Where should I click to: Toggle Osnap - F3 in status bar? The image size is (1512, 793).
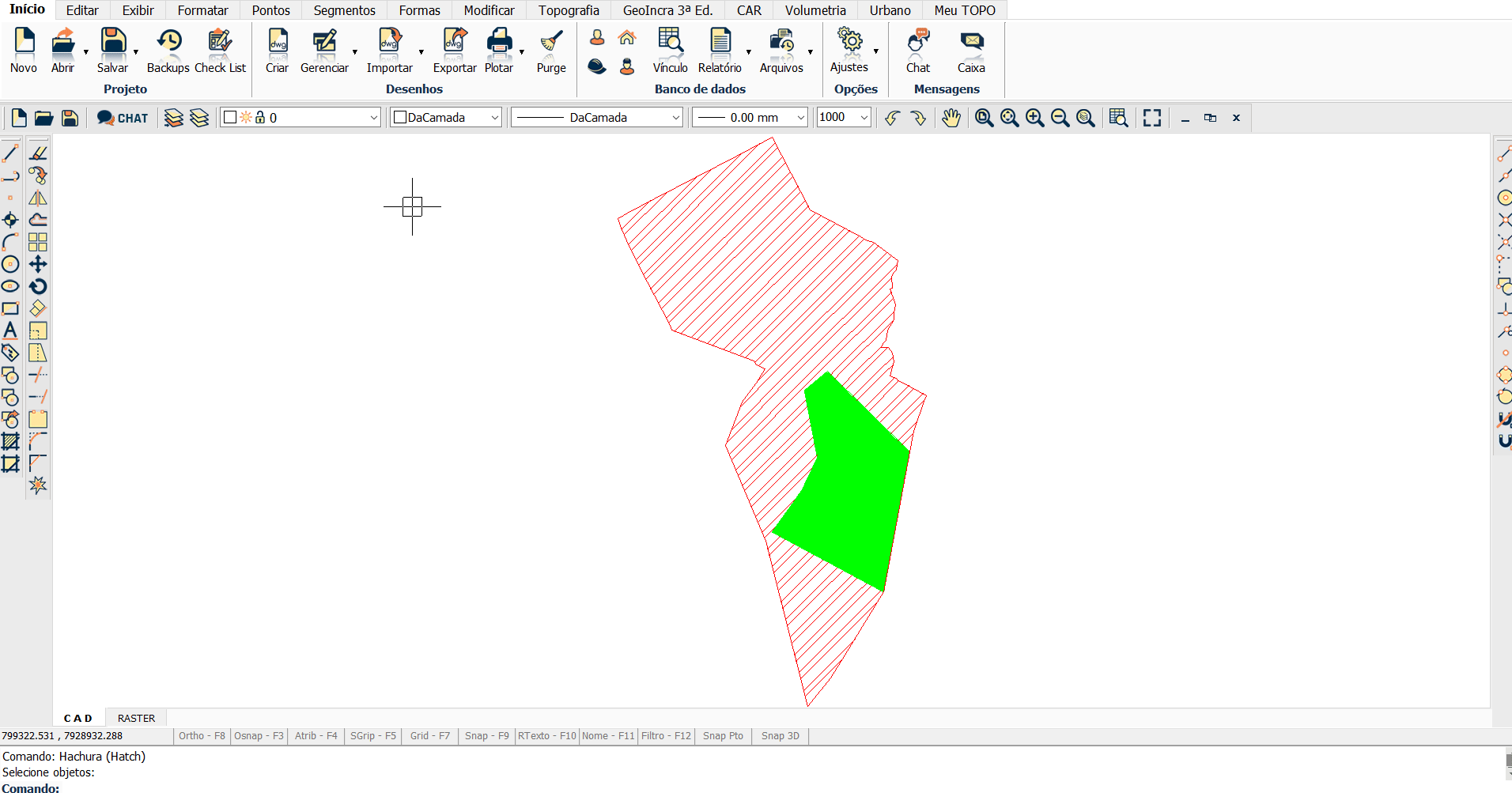259,736
